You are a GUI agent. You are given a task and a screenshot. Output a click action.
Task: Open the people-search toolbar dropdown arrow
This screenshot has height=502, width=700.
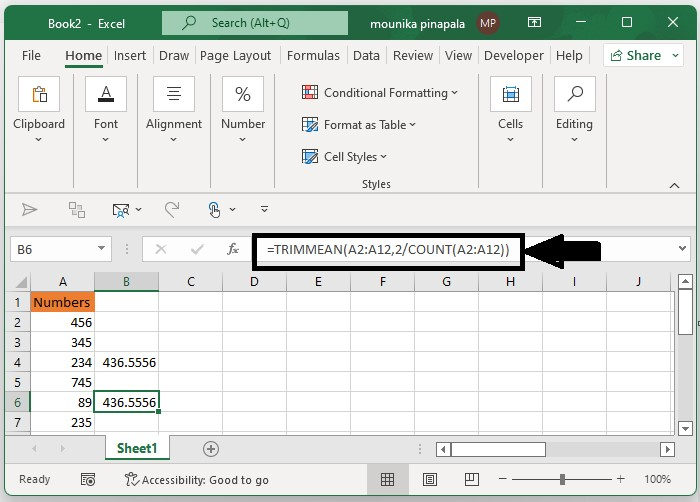coord(138,209)
